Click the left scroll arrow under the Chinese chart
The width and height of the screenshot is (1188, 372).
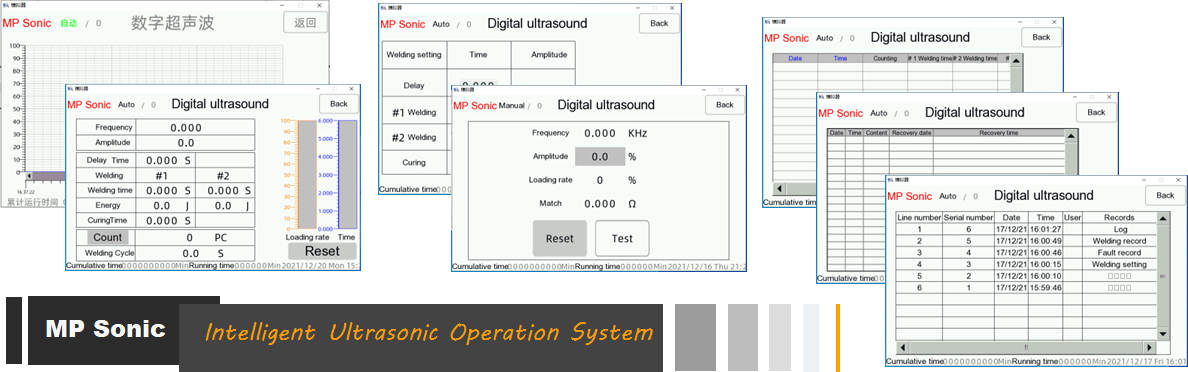[29, 176]
